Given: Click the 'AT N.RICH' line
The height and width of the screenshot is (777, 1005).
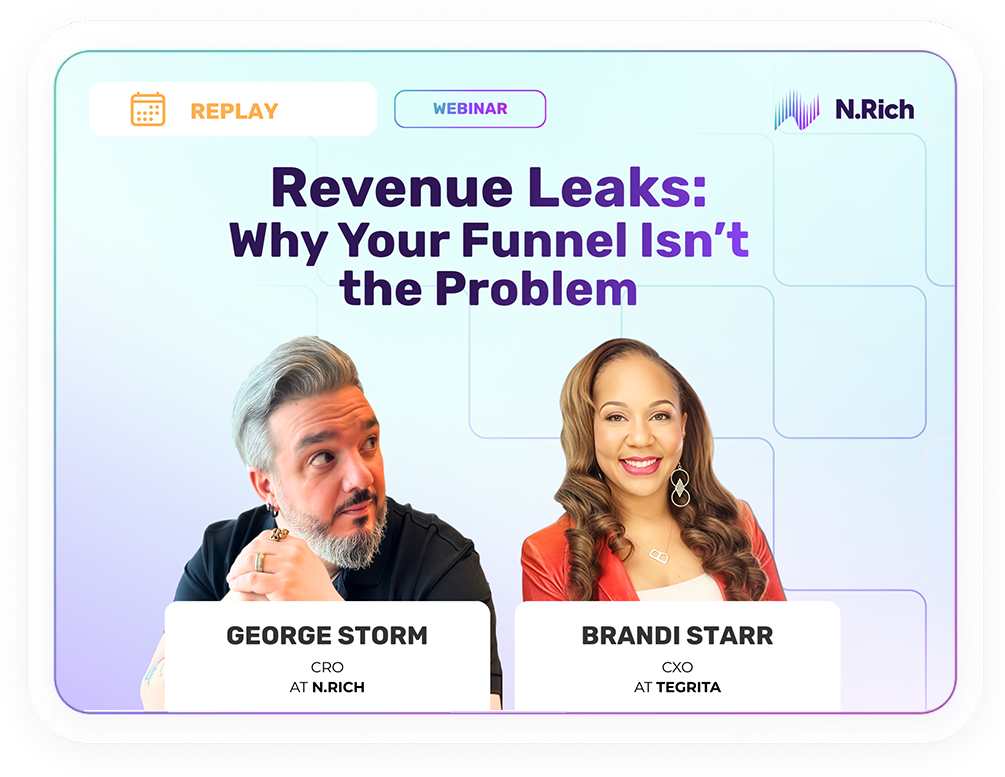Looking at the screenshot, I should (327, 687).
